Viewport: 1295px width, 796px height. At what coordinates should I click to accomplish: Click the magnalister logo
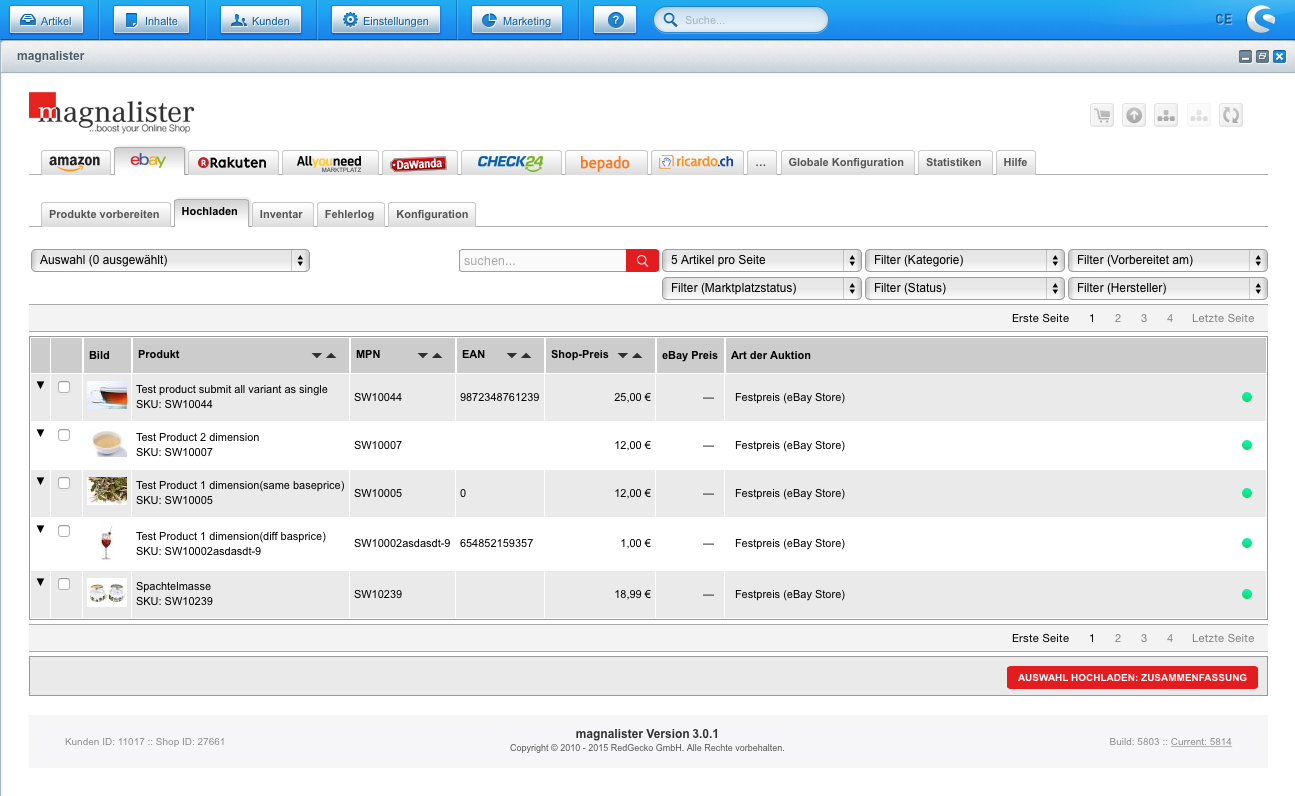coord(111,114)
